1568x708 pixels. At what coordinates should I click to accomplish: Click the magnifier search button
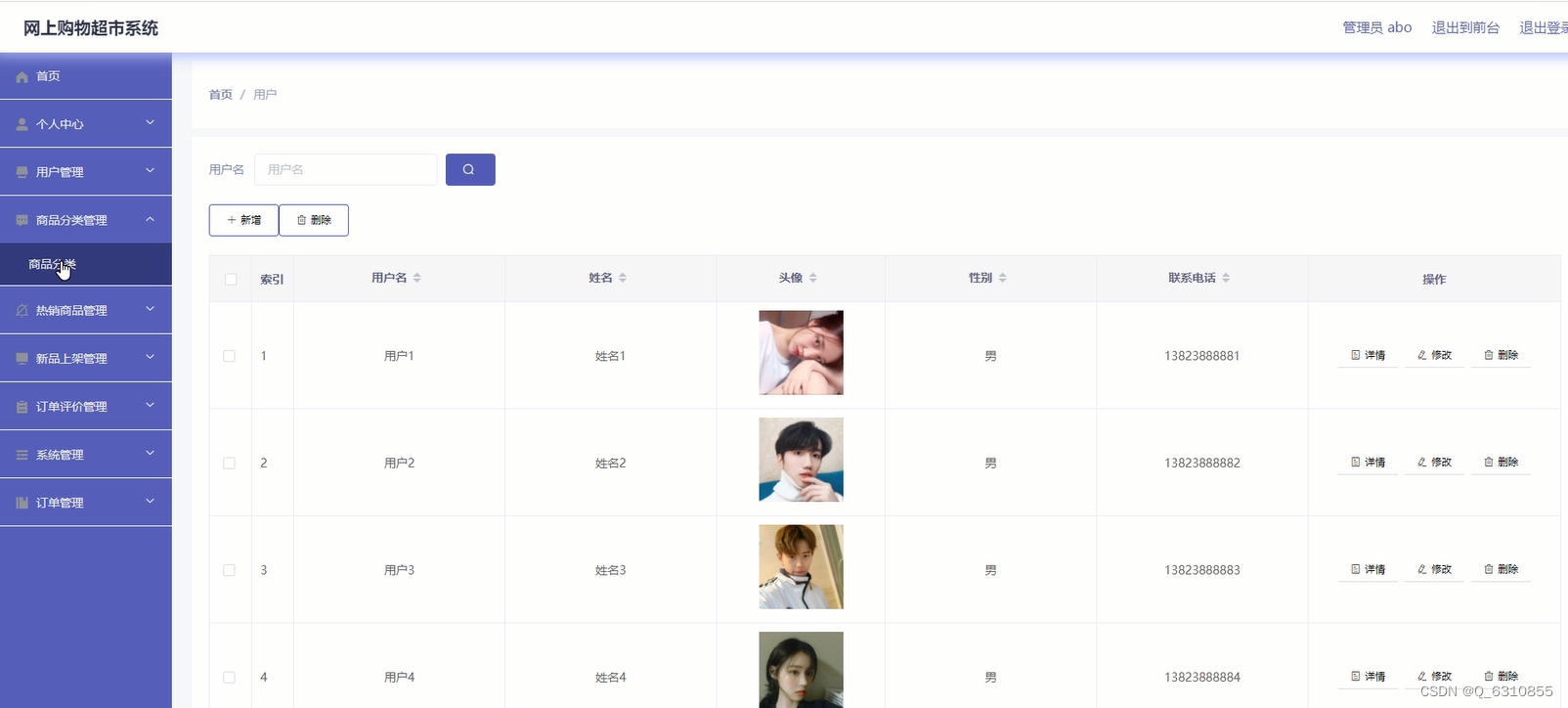(x=470, y=169)
